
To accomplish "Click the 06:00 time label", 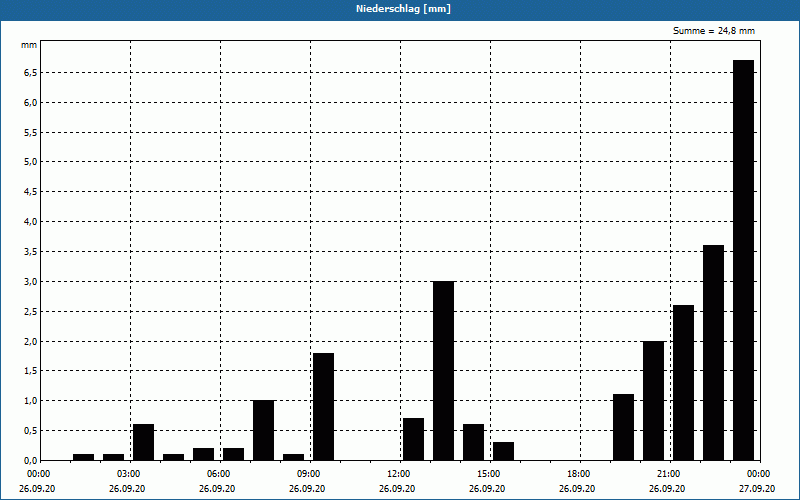I will (x=218, y=474).
